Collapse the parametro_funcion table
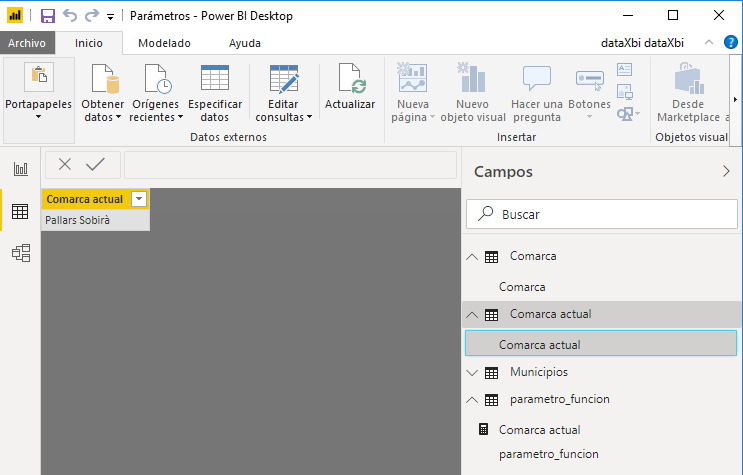This screenshot has height=475, width=743. point(472,399)
